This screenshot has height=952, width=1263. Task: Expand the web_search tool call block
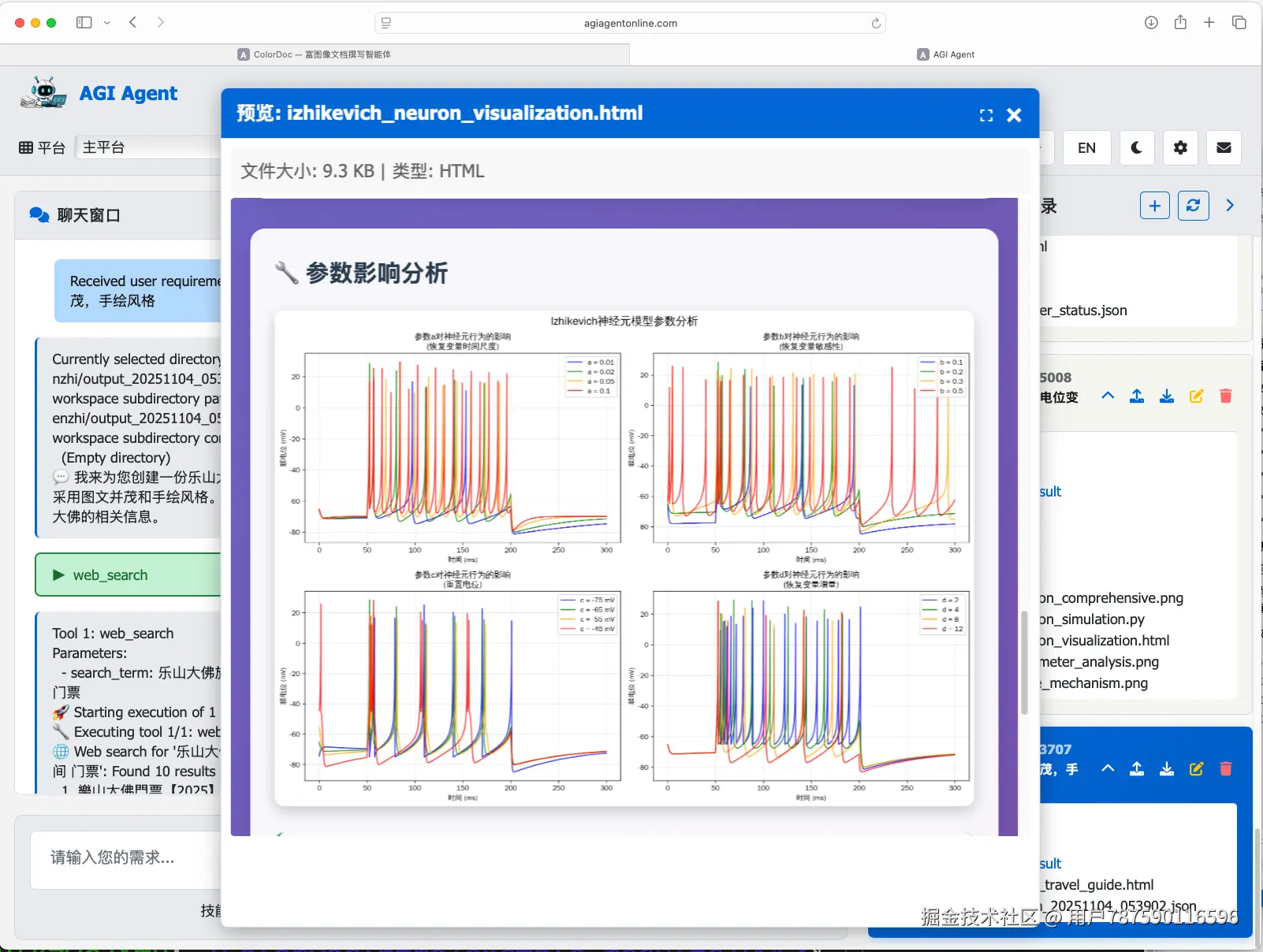(129, 575)
